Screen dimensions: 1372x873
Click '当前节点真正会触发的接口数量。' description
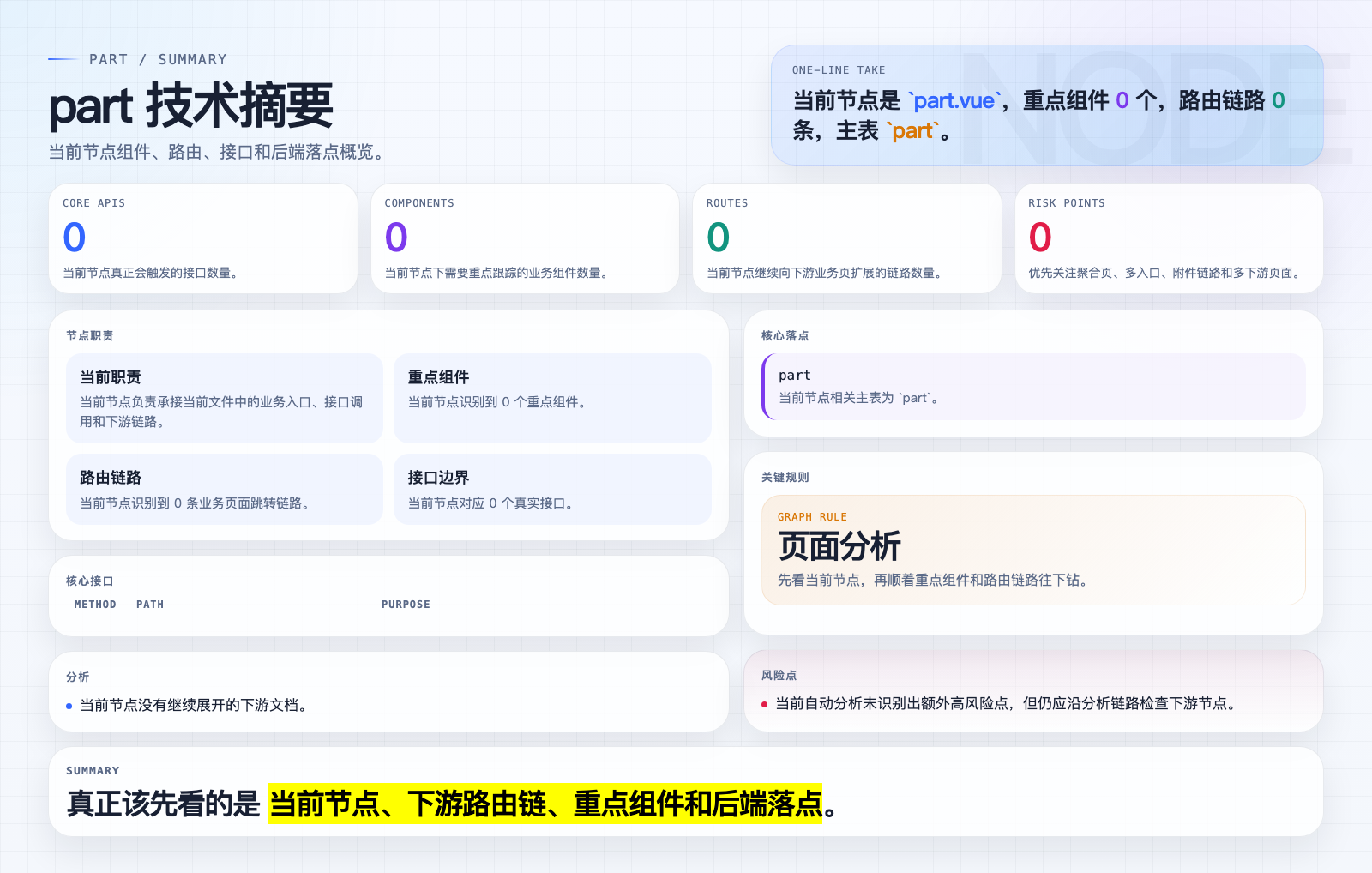click(153, 273)
